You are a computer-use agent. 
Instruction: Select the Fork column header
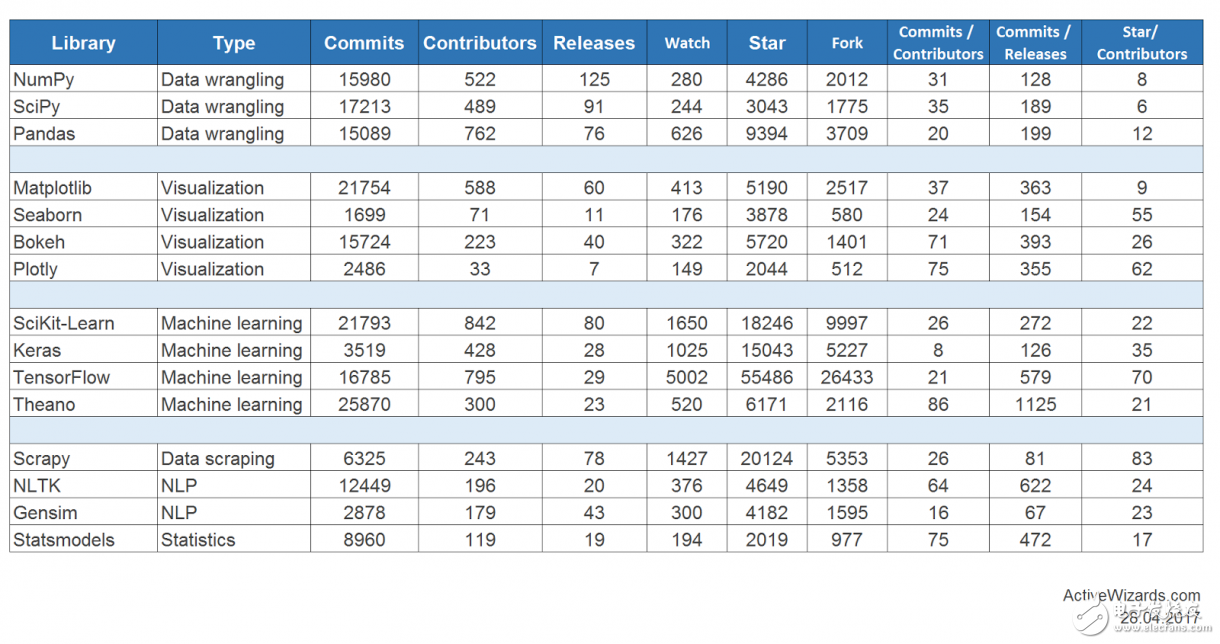point(847,43)
